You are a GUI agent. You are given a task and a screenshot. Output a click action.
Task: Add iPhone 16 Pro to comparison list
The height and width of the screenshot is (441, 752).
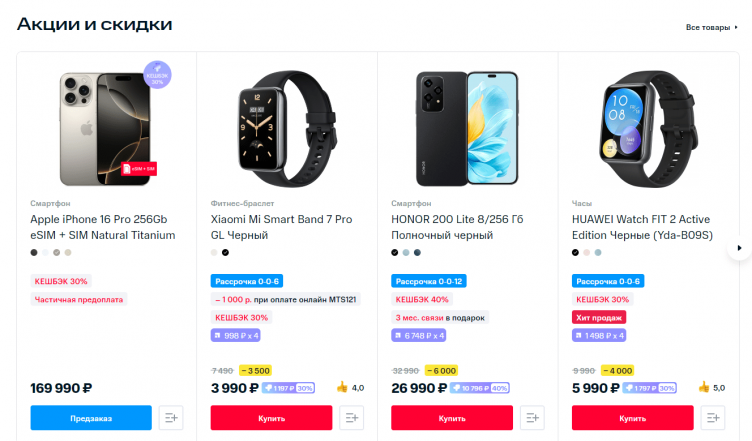[x=171, y=418]
